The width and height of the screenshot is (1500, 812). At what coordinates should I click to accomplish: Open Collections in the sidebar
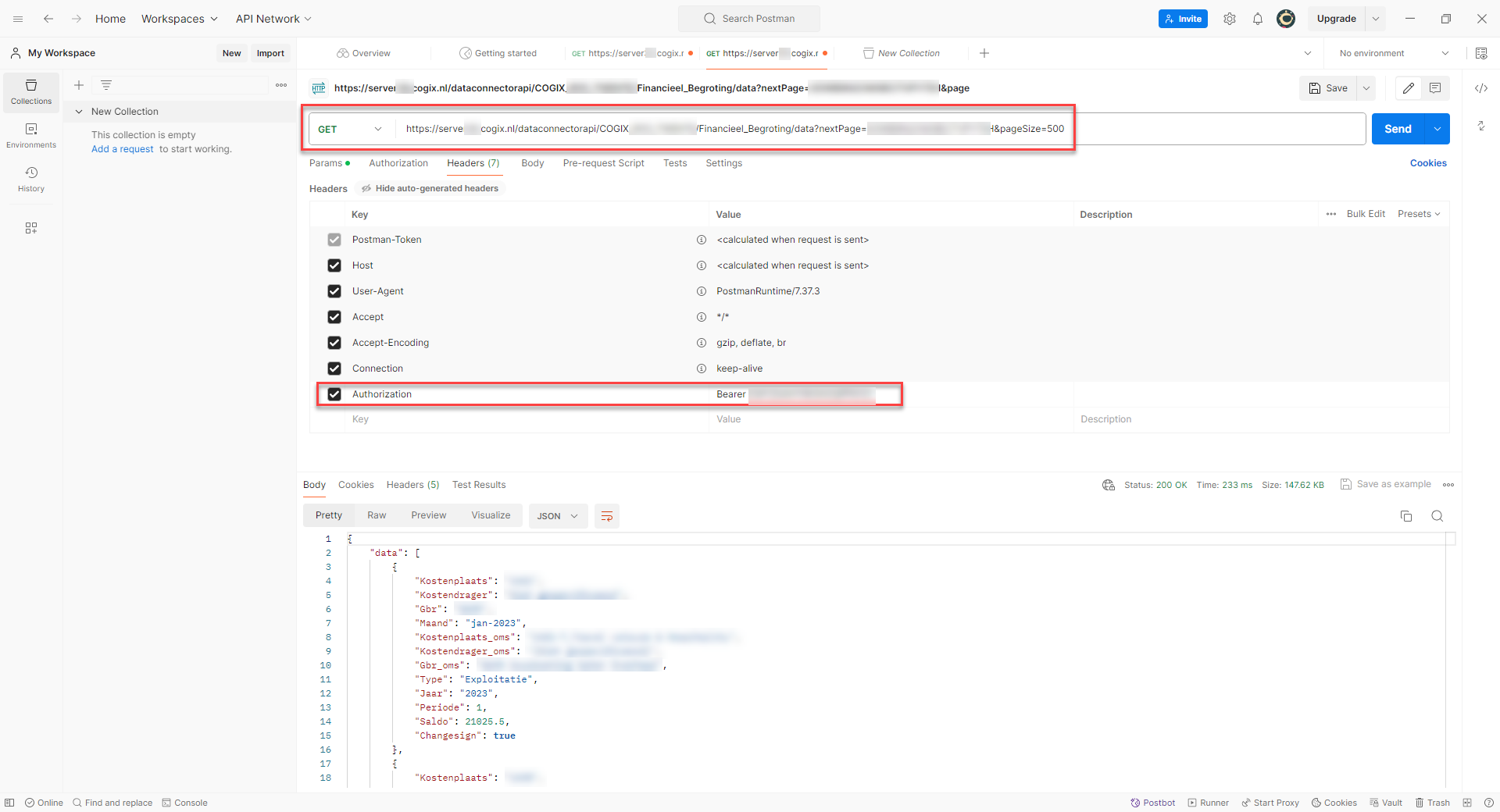[31, 92]
